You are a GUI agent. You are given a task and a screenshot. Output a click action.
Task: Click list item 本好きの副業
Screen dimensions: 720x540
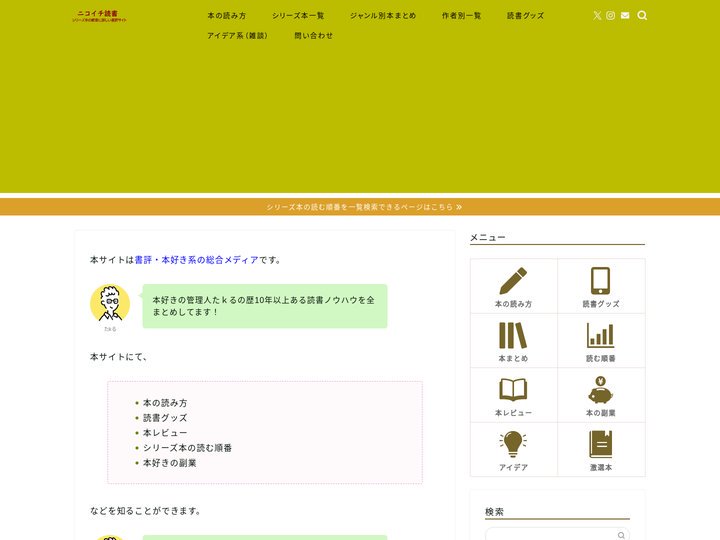pos(169,463)
